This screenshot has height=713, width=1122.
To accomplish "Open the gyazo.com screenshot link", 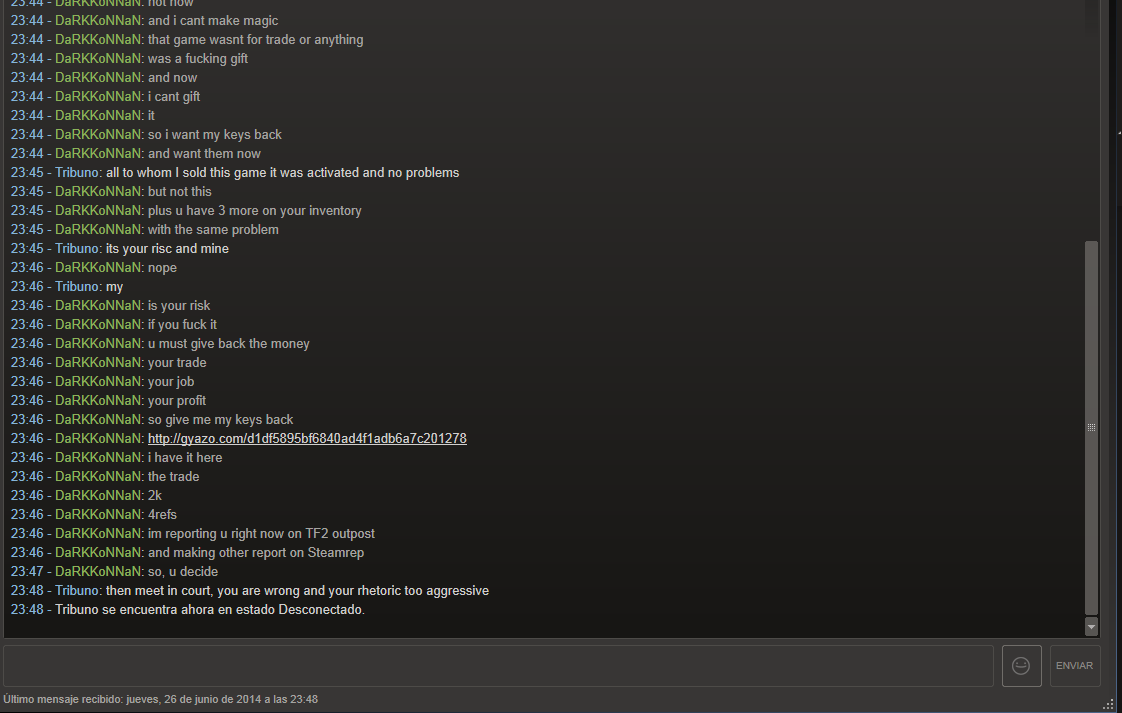I will tap(307, 438).
